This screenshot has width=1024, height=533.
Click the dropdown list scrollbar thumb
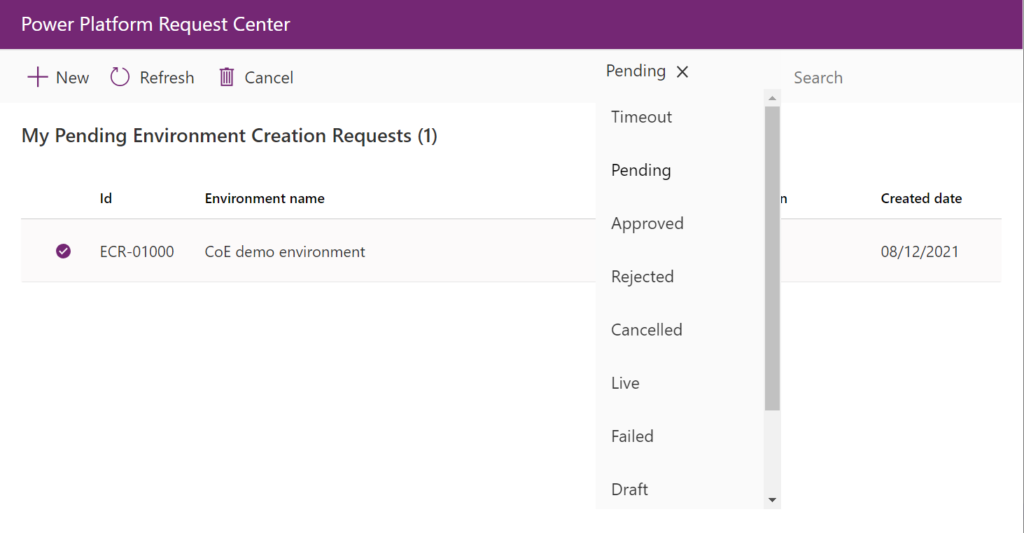pos(771,258)
